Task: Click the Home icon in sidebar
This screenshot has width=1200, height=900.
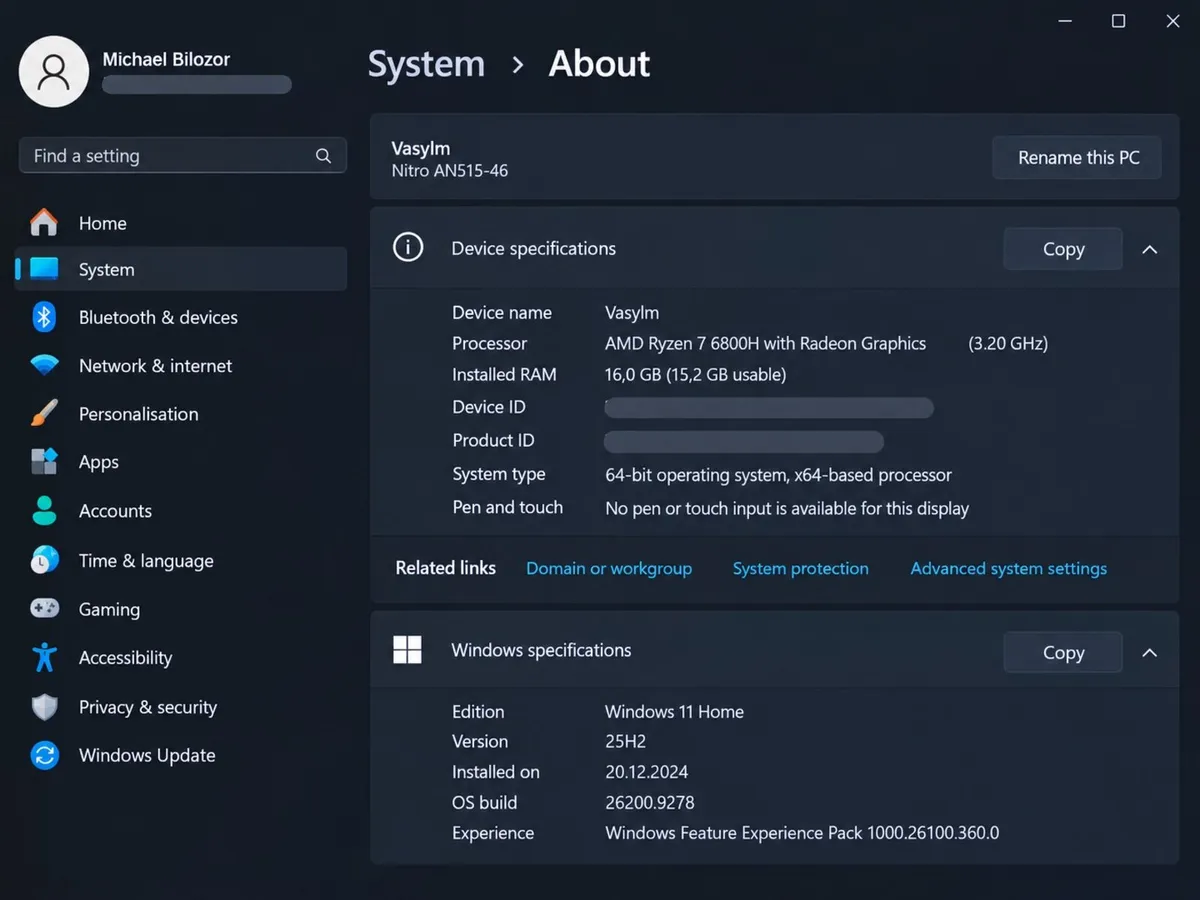Action: coord(44,222)
